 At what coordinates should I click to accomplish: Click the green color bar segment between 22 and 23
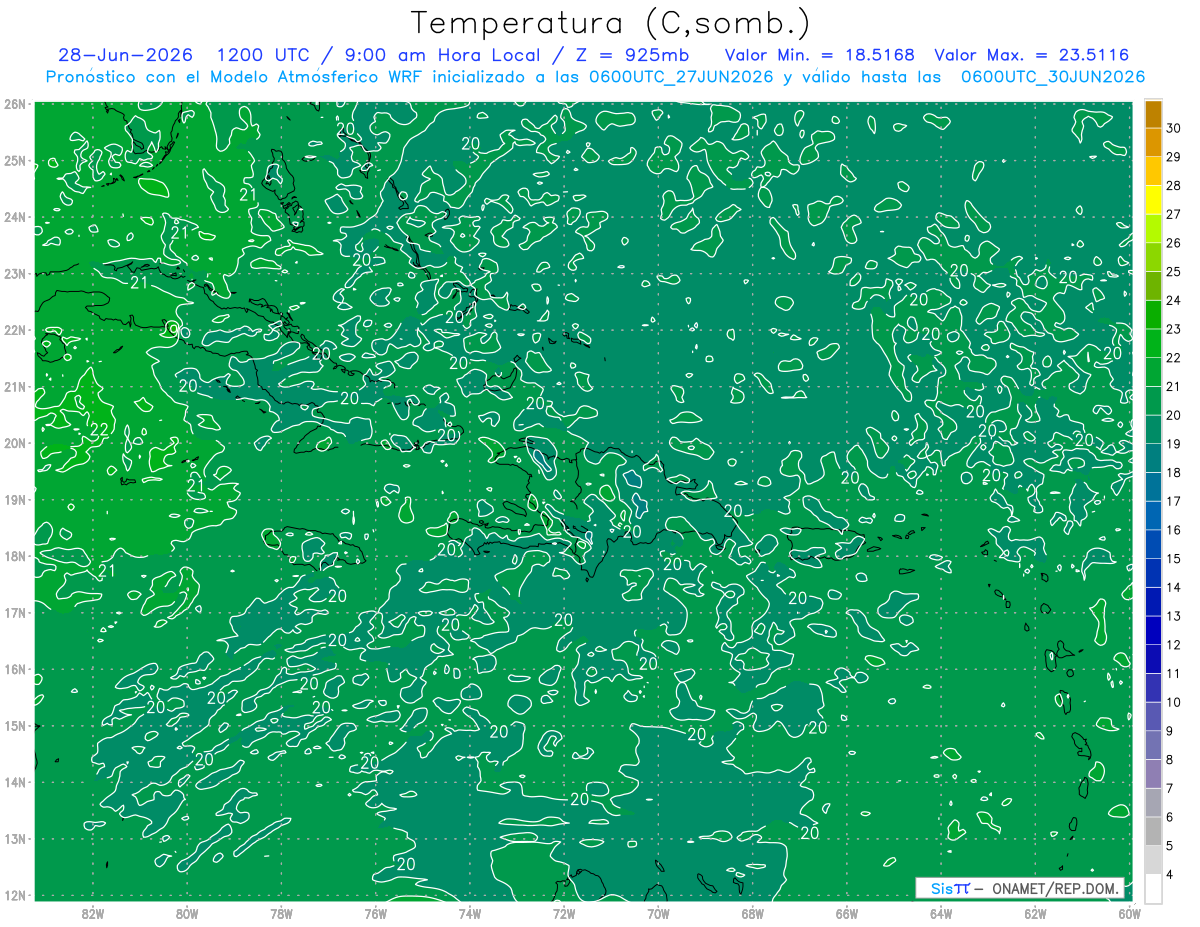[1153, 342]
